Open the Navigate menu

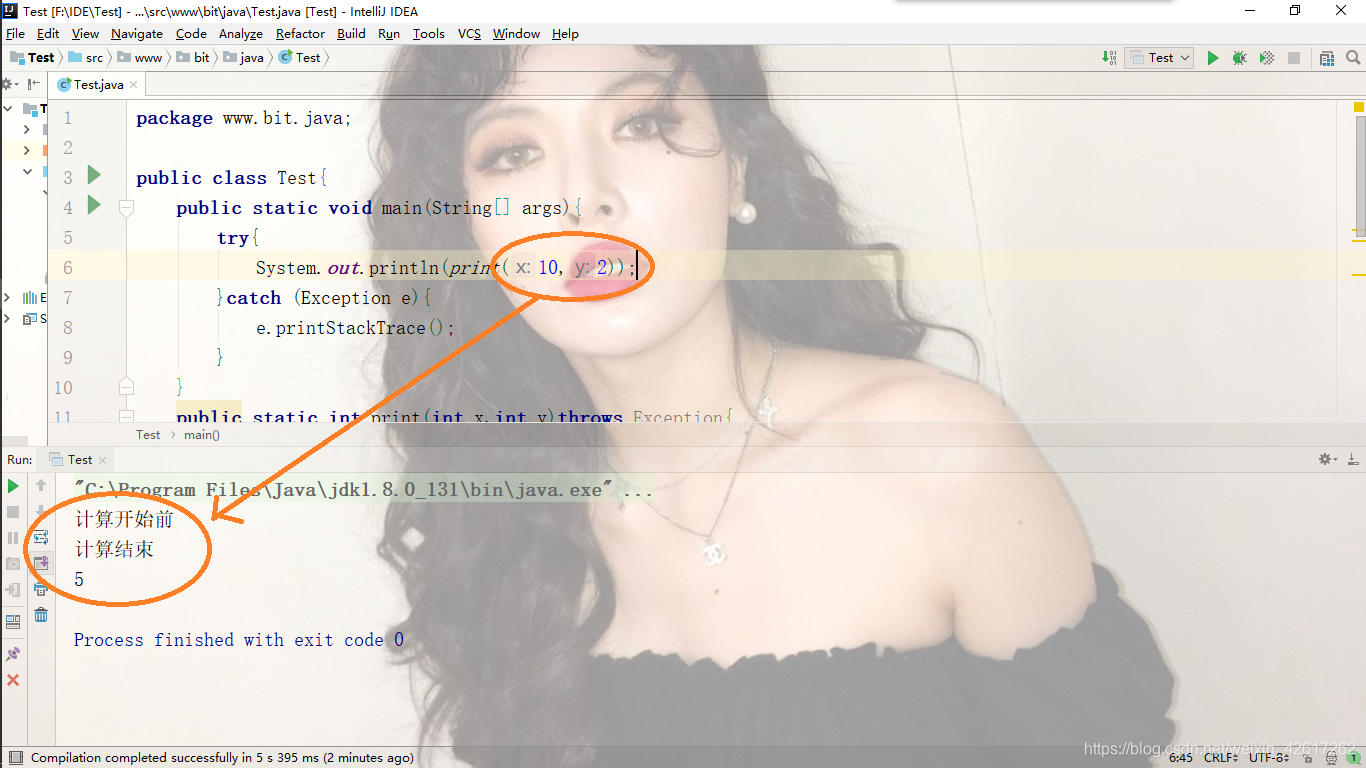click(x=137, y=34)
